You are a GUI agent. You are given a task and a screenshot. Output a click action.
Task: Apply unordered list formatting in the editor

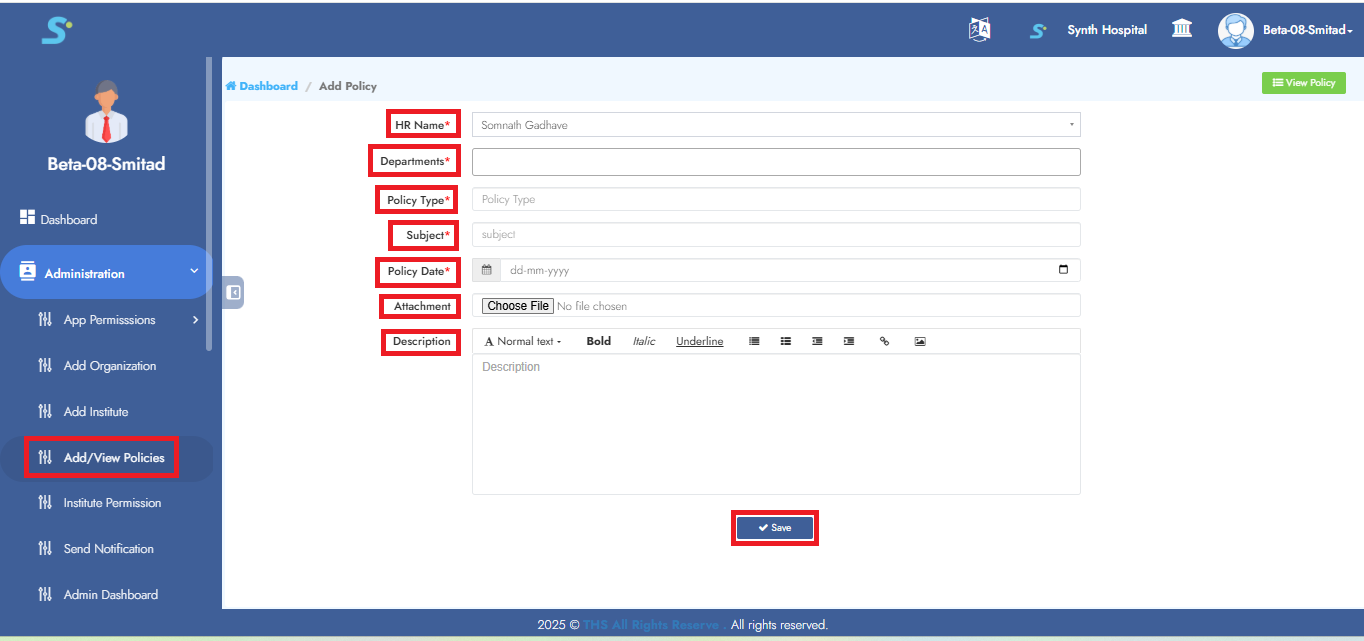coord(754,342)
